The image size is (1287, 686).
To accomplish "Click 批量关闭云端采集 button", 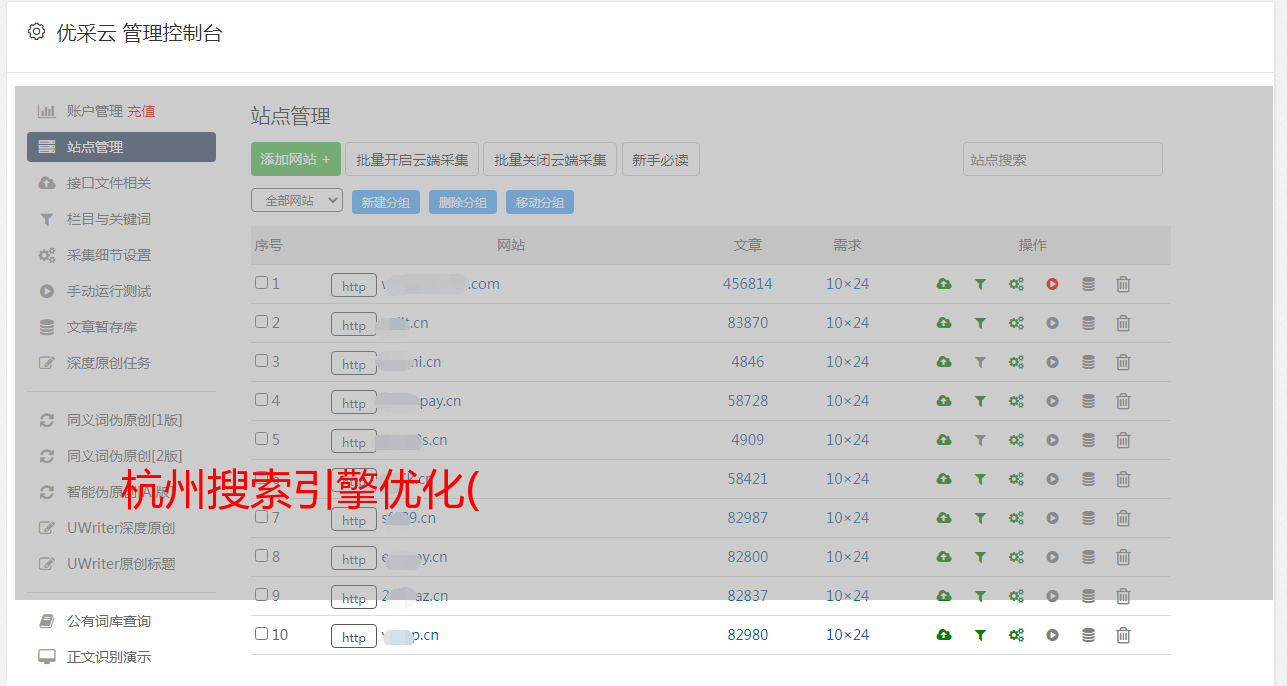I will point(550,159).
